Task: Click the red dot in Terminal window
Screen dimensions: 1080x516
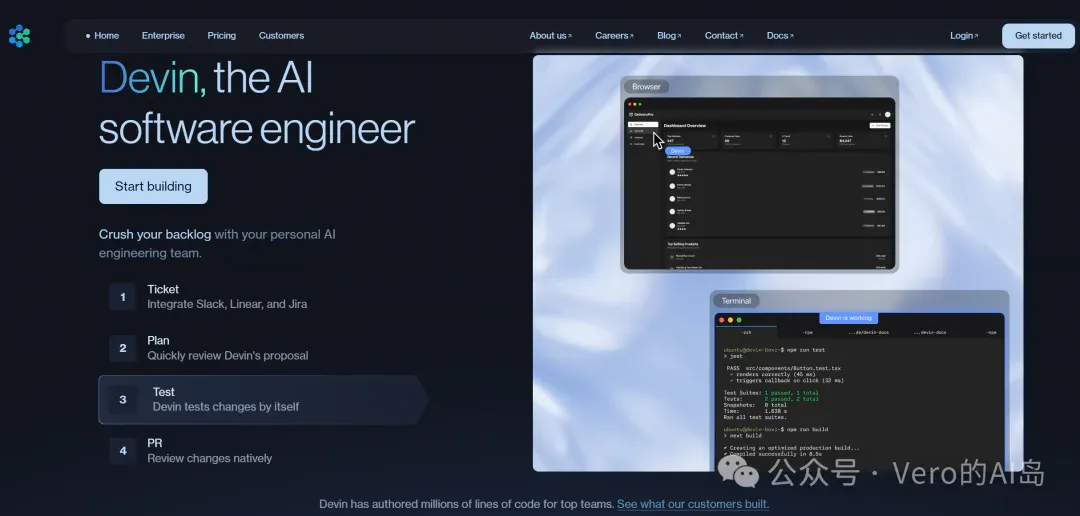Action: [722, 320]
